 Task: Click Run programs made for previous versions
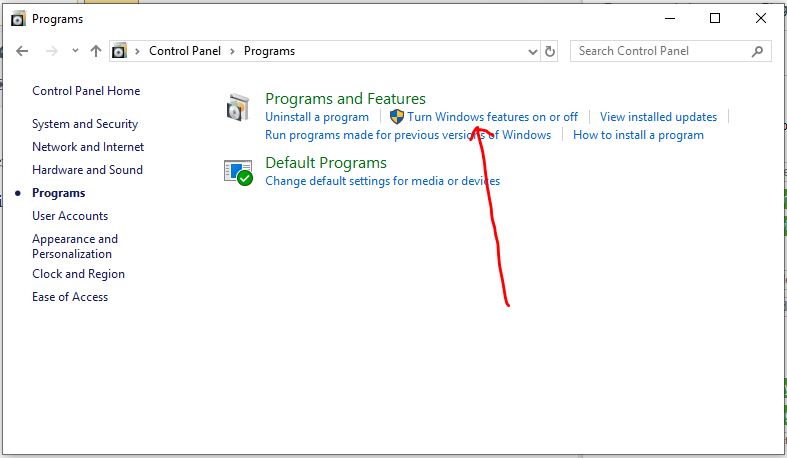408,135
